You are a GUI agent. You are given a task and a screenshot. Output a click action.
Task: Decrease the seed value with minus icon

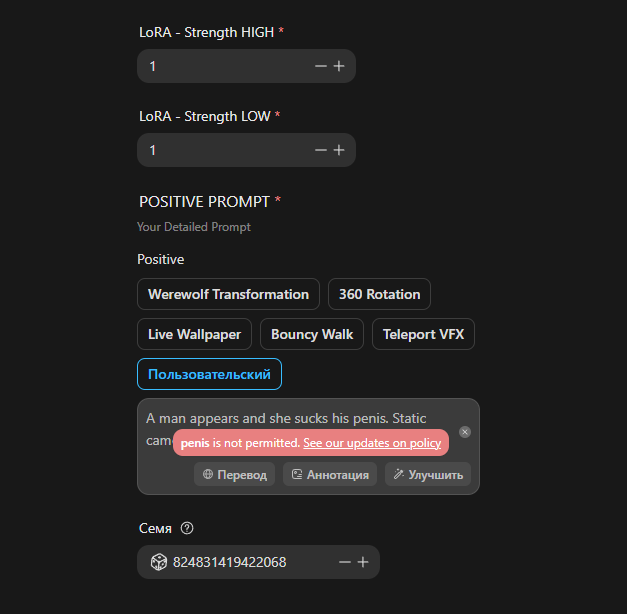pos(345,562)
